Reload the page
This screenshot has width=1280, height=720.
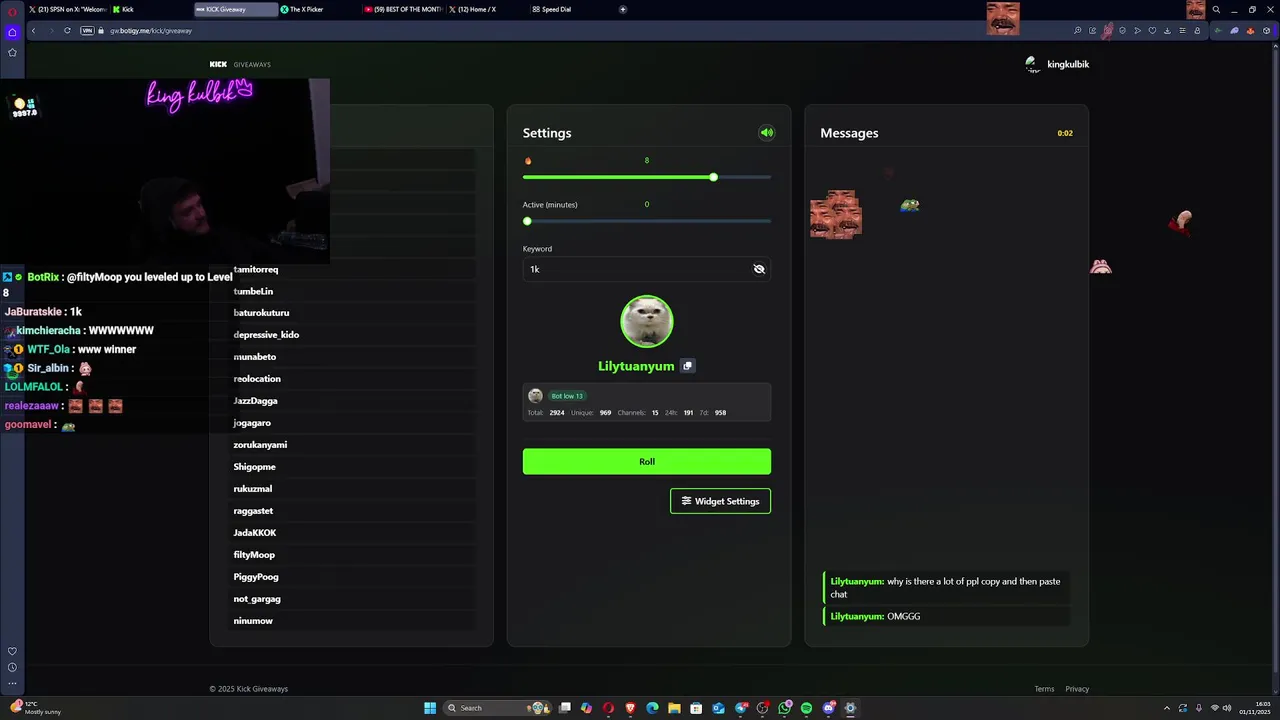coord(67,31)
